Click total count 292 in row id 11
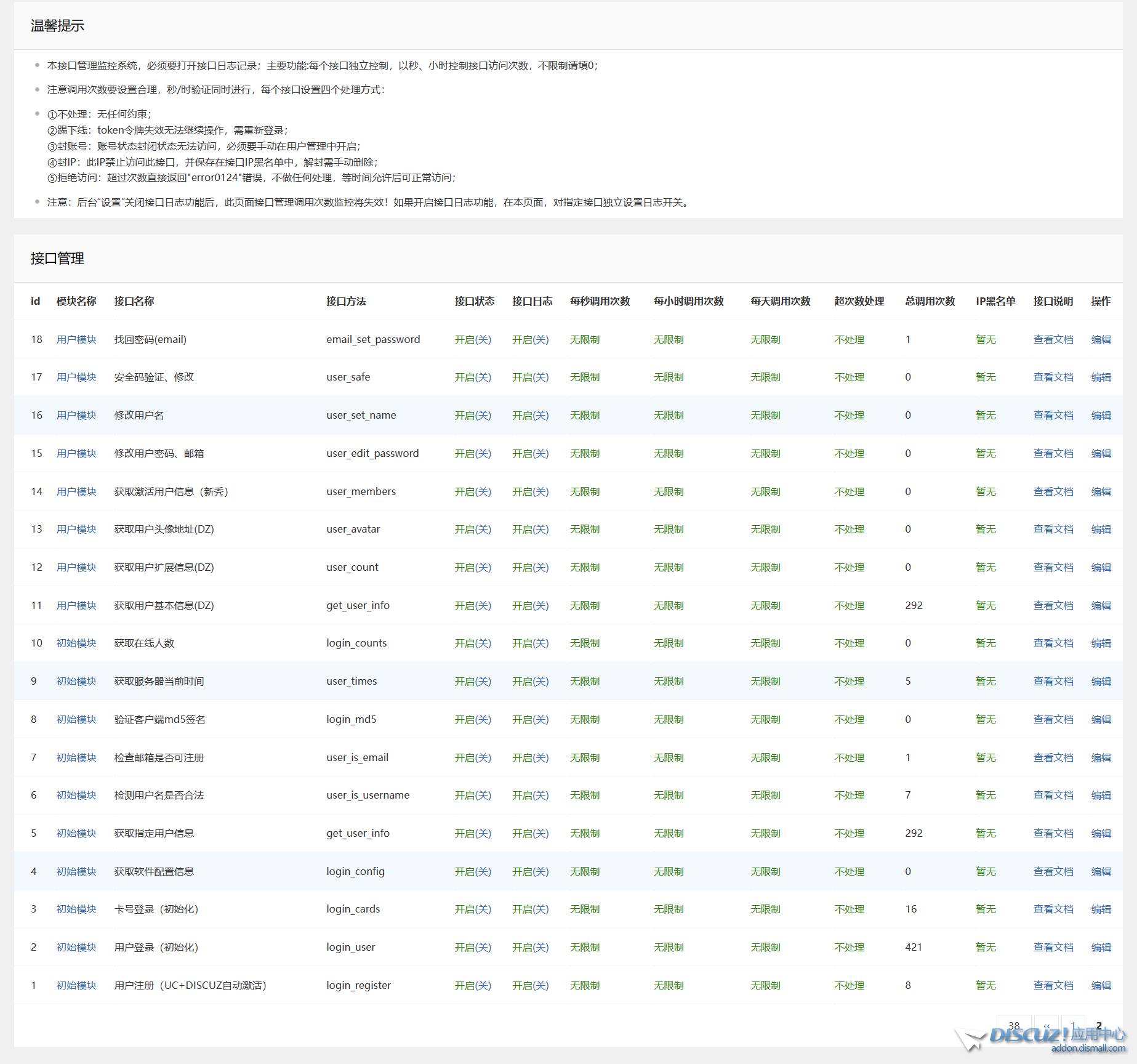This screenshot has height=1064, width=1137. click(914, 605)
